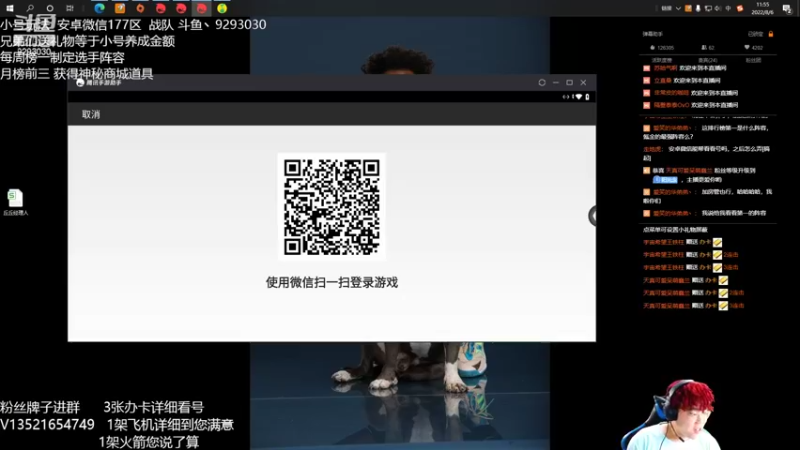800x450 pixels.
Task: Open Microsoft Edge from the taskbar
Action: pos(99,8)
